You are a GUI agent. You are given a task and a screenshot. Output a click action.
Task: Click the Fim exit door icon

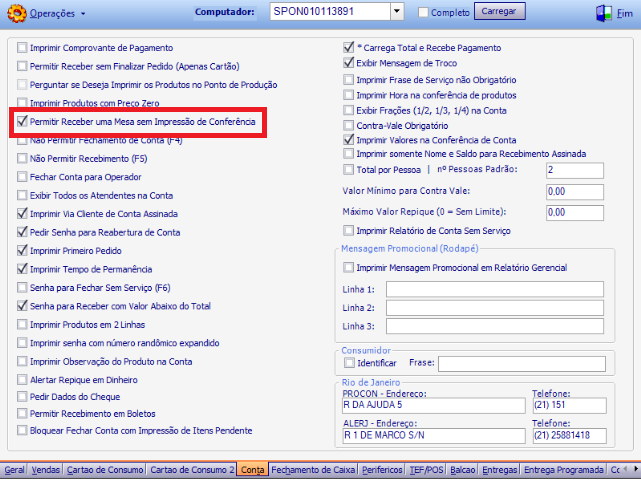(604, 13)
